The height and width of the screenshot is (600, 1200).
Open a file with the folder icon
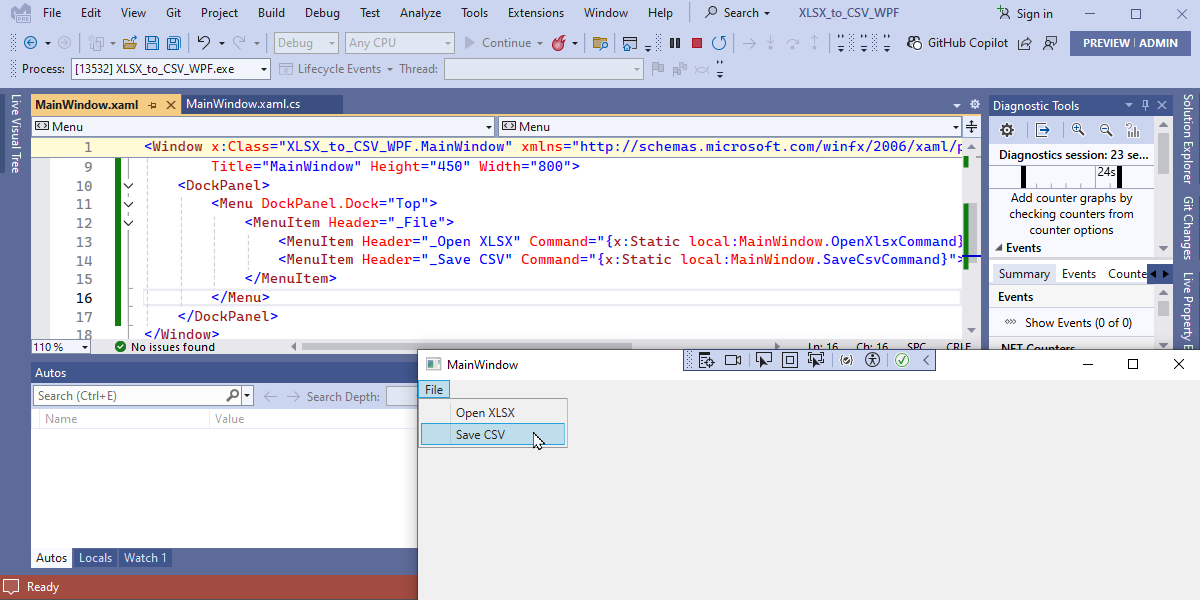click(x=130, y=43)
